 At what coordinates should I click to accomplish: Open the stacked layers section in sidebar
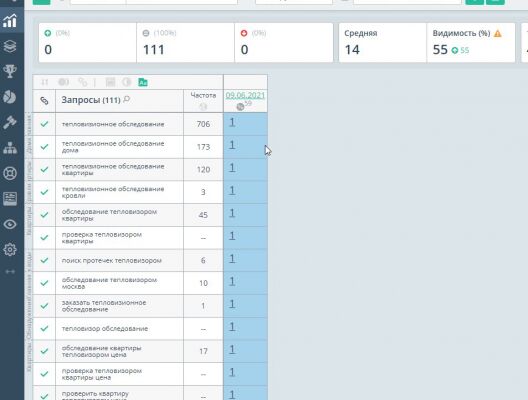(x=10, y=46)
